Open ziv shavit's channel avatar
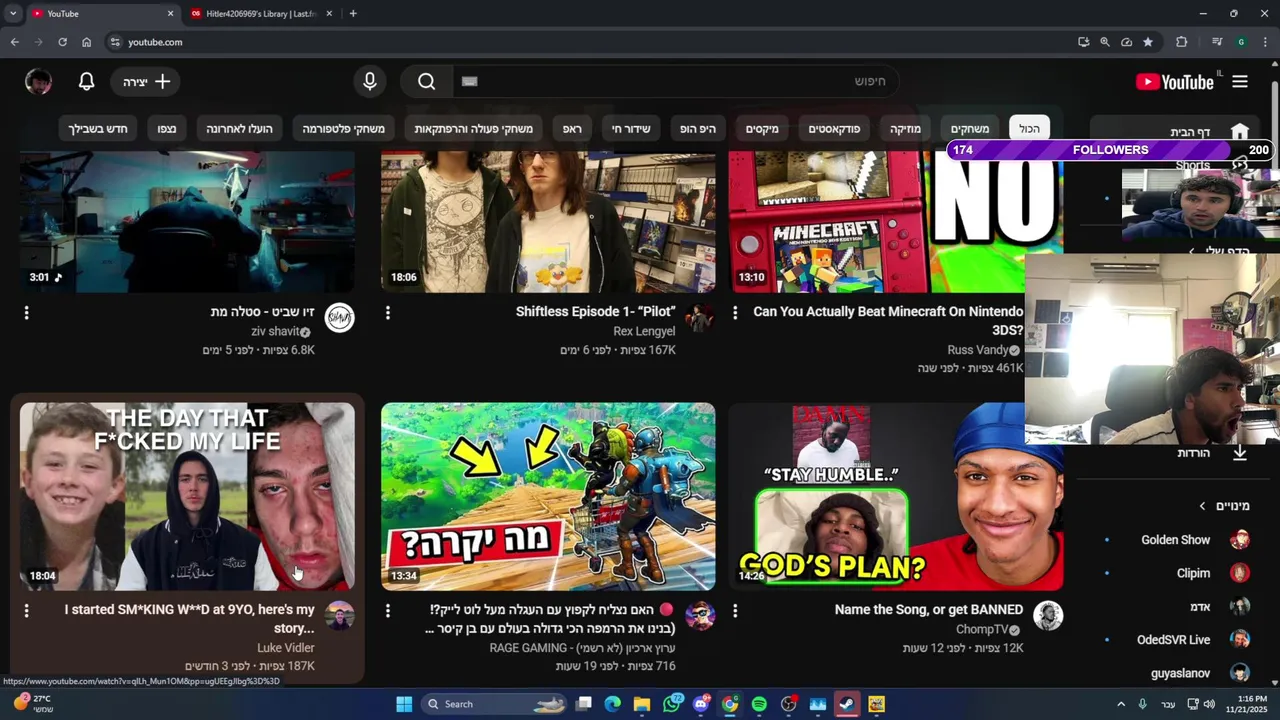The image size is (1280, 720). pyautogui.click(x=340, y=318)
